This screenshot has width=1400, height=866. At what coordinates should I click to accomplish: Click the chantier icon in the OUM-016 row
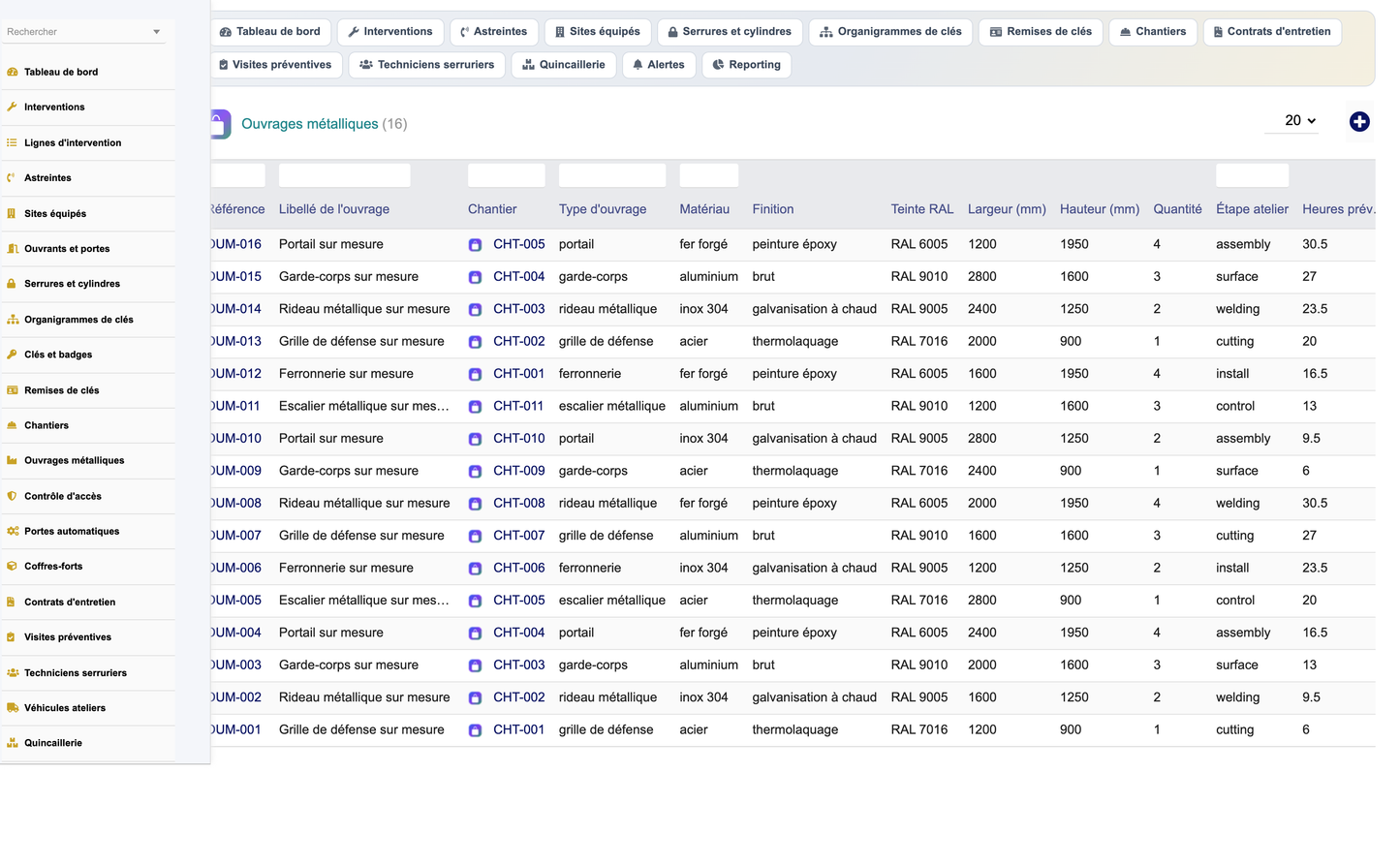click(x=475, y=245)
